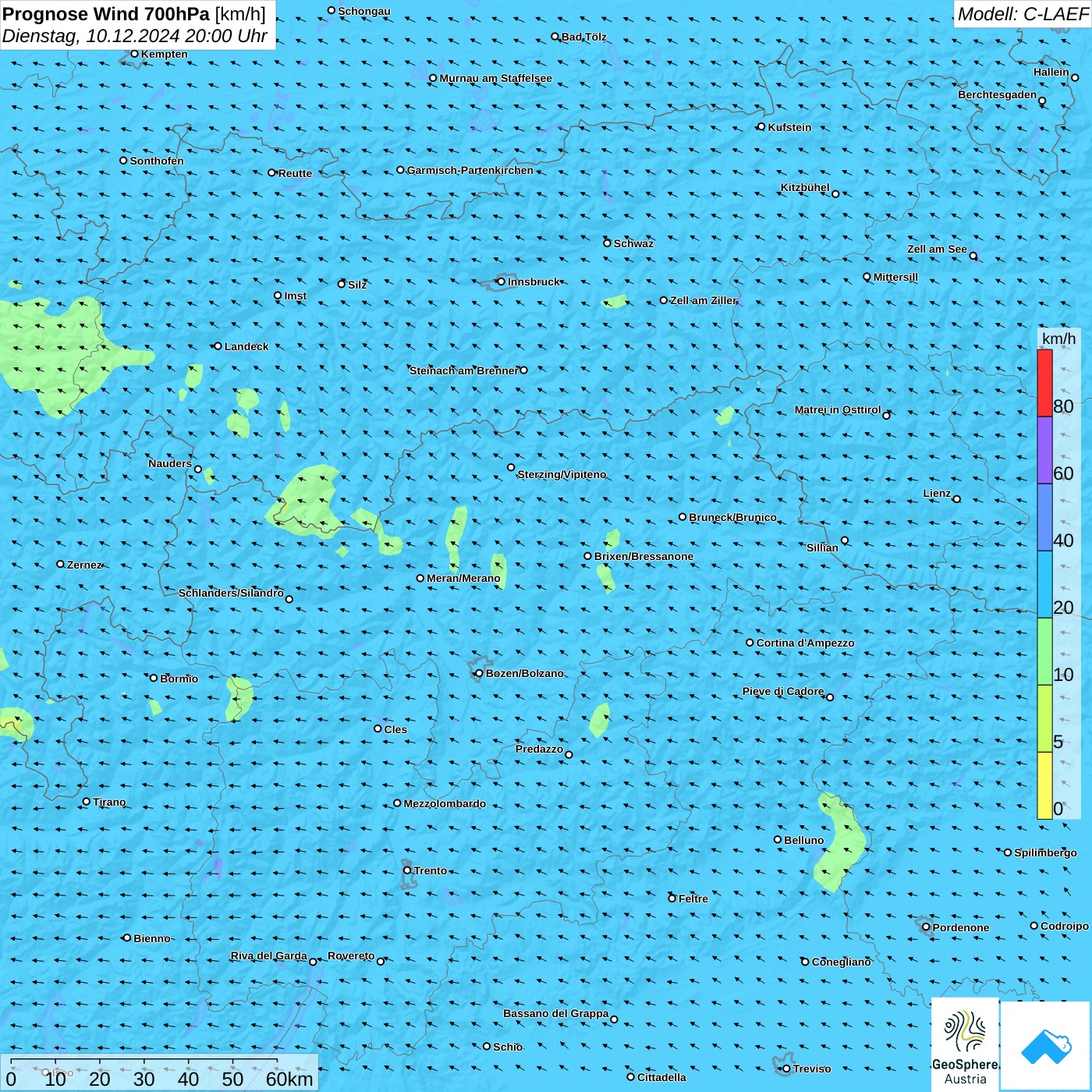The width and height of the screenshot is (1092, 1092).
Task: Click the 'Kitzbühel' label
Action: coord(805,187)
